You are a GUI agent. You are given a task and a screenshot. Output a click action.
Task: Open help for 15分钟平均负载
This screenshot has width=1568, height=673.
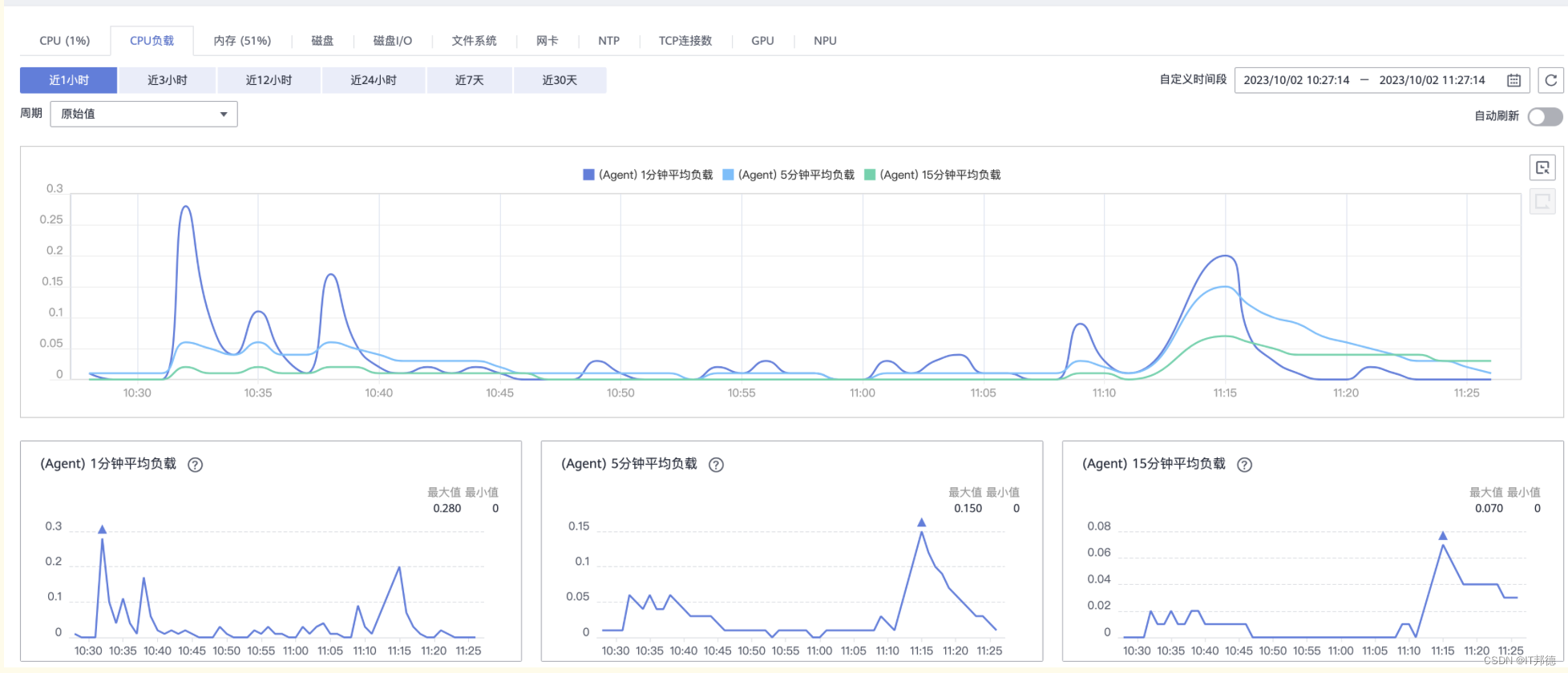click(x=1244, y=465)
